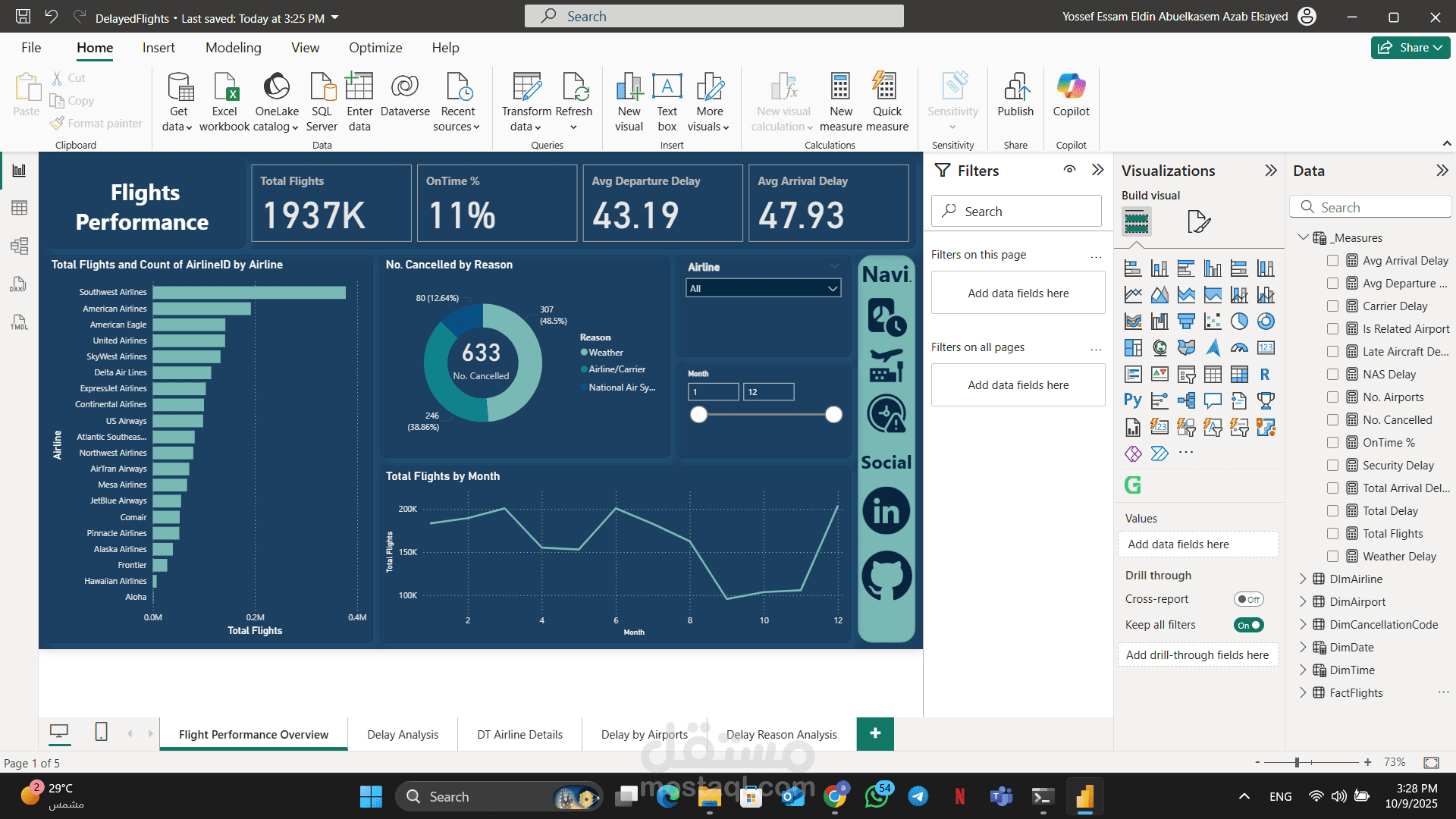
Task: Switch to the Delay Analysis page tab
Action: [403, 734]
